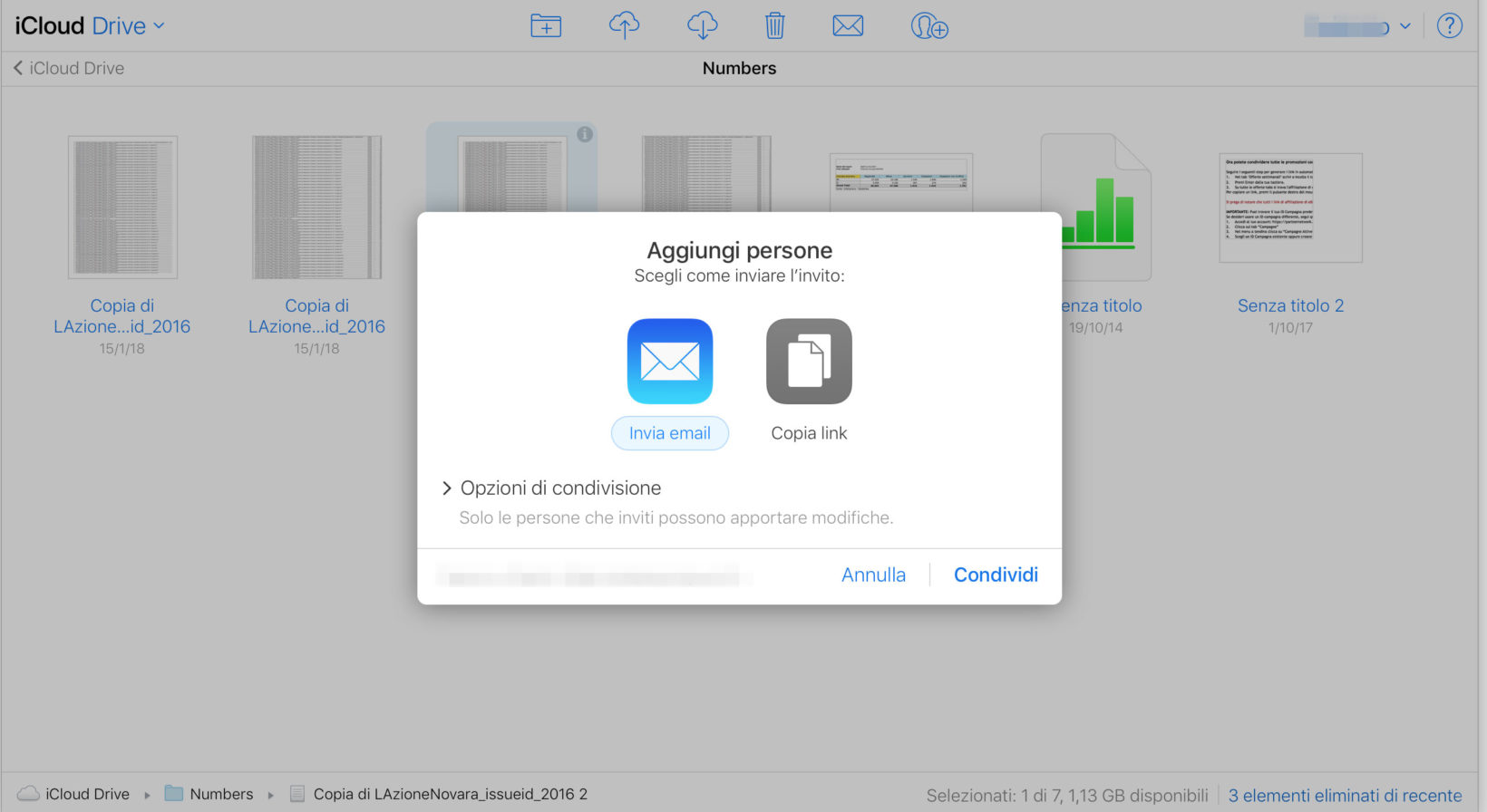
Task: Select the first Copia di LAzione file thumbnail
Action: [x=122, y=207]
